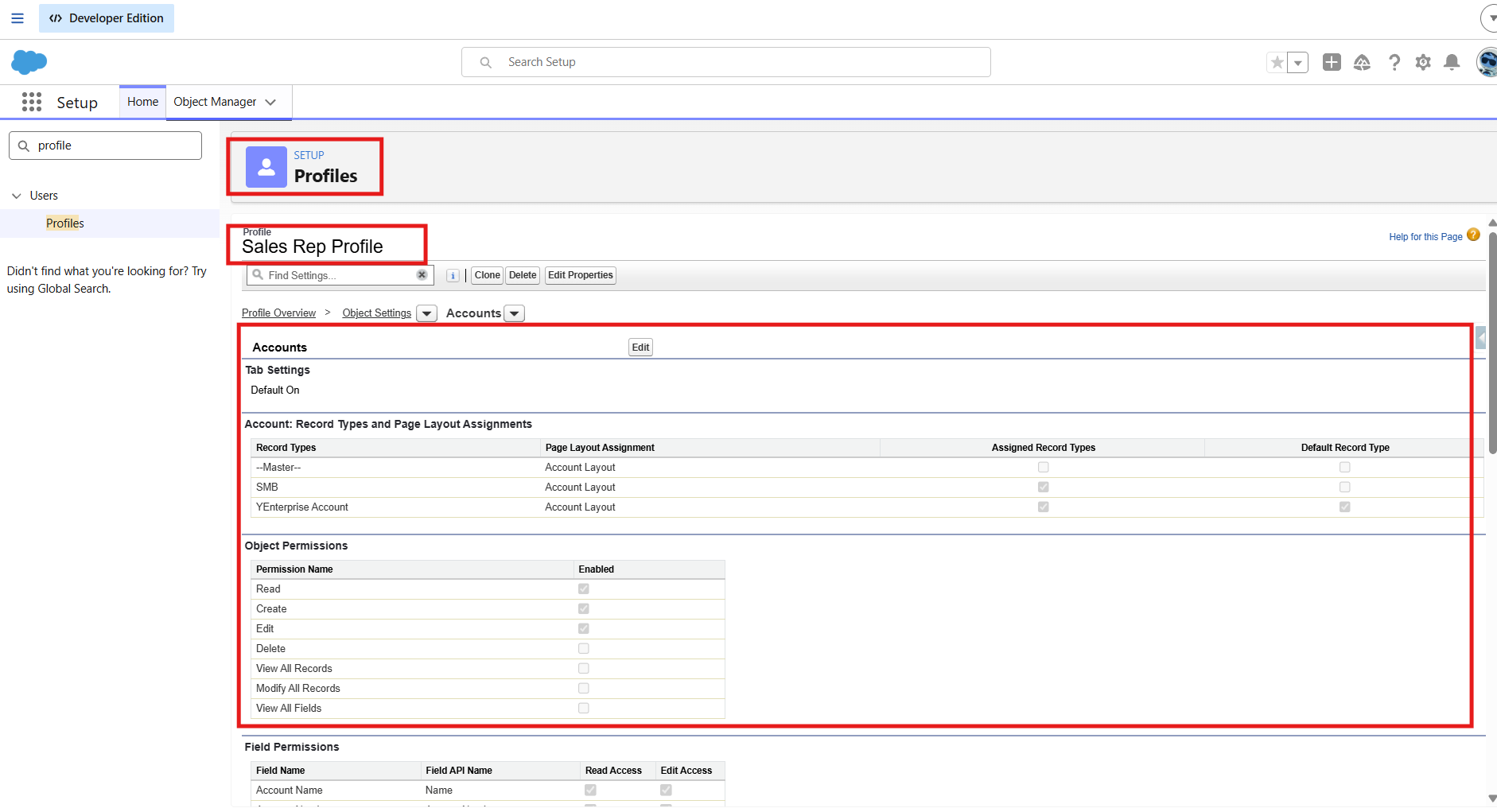Click the 'YEnterprise Account' record type text
This screenshot has width=1497, height=812.
click(302, 507)
